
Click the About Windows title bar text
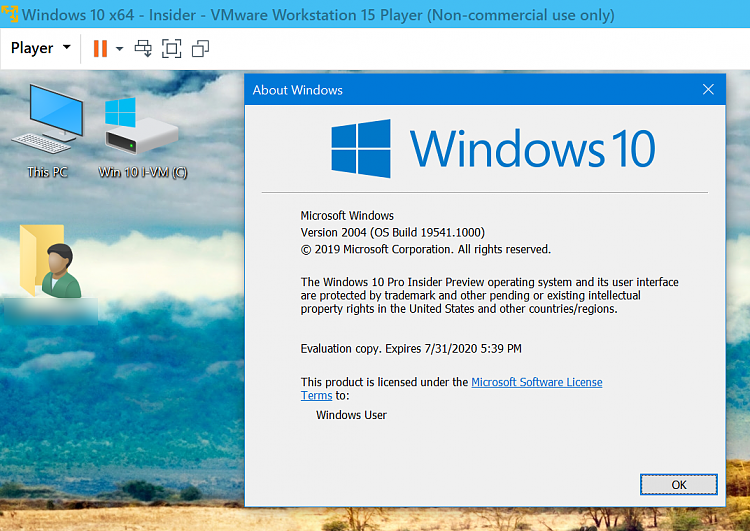(298, 90)
